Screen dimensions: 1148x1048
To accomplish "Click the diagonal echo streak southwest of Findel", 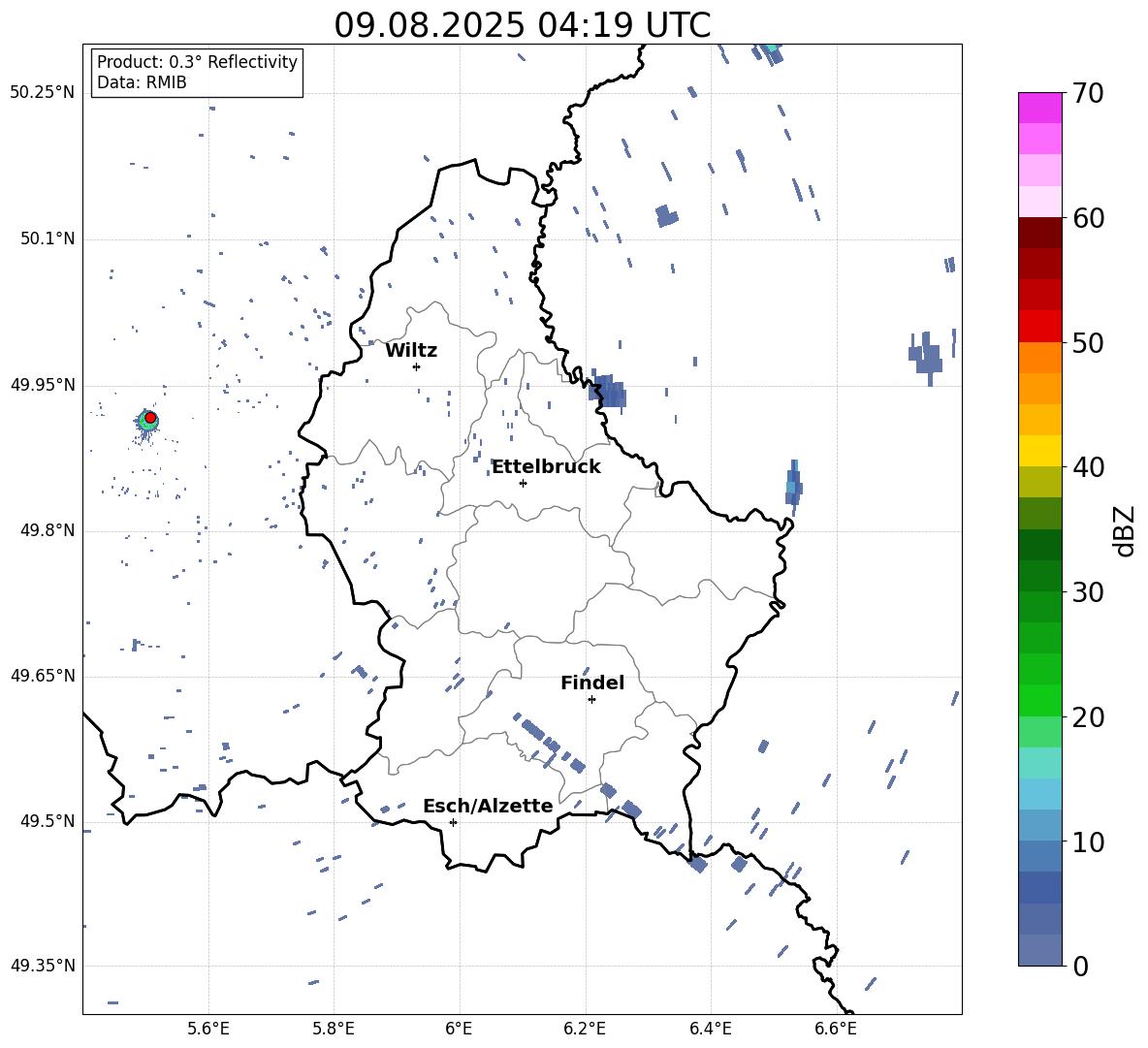I will pos(549,742).
